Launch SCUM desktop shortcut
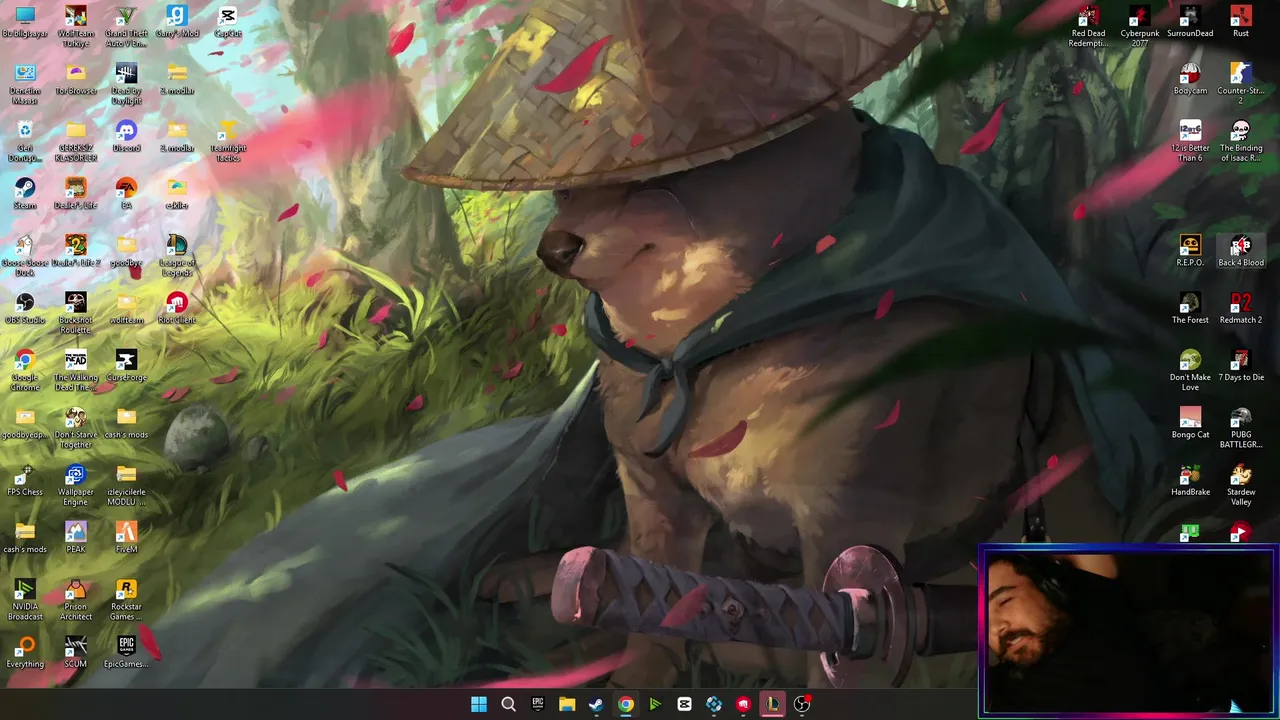This screenshot has height=720, width=1280. 76,653
